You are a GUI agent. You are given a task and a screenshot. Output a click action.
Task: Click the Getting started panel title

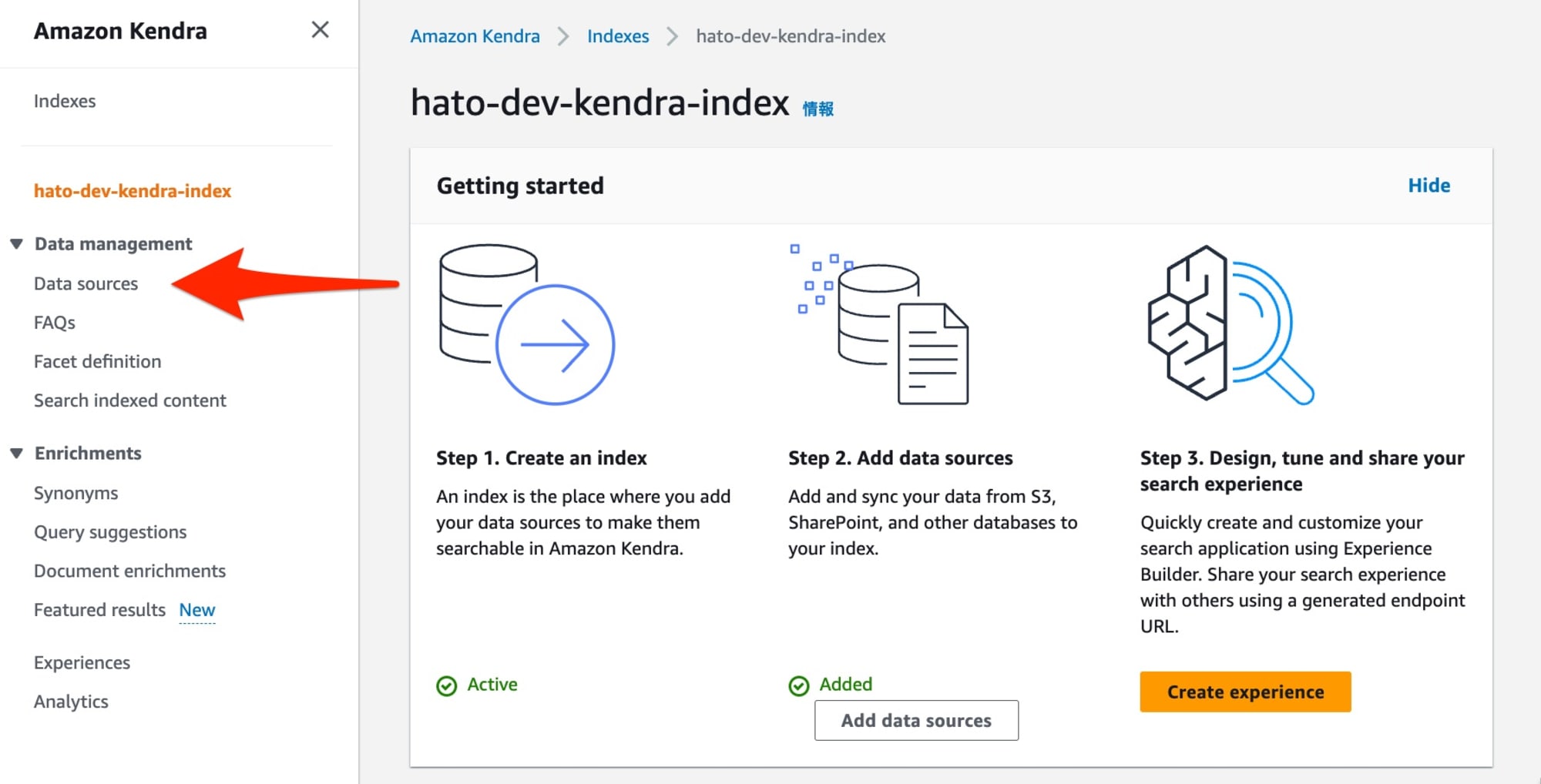pyautogui.click(x=520, y=186)
